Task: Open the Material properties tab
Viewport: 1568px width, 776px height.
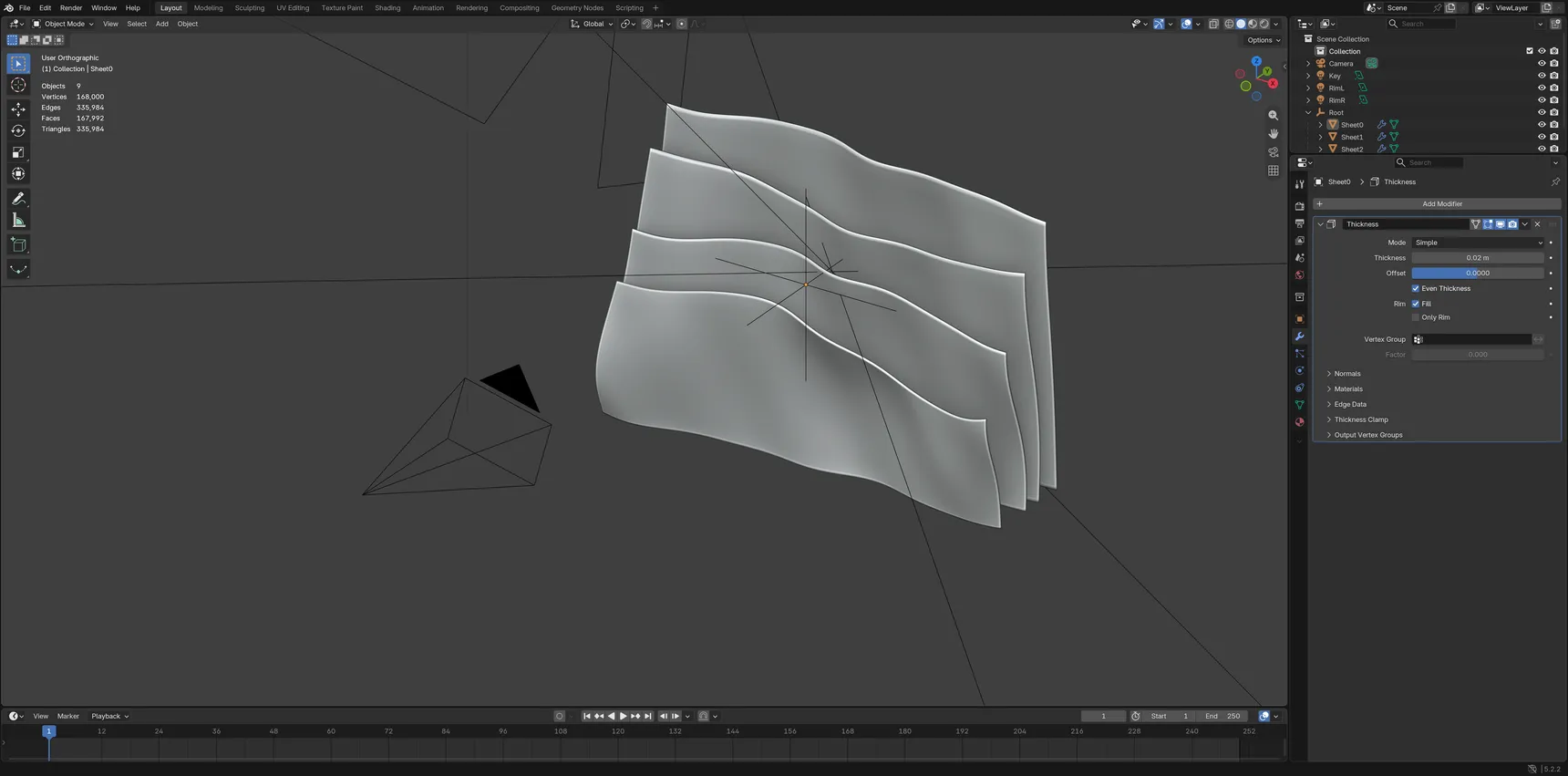Action: coord(1299,422)
